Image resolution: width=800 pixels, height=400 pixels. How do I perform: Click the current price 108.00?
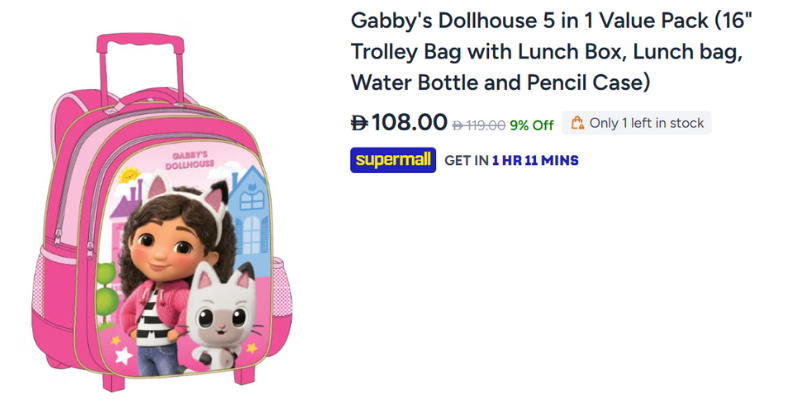(409, 123)
